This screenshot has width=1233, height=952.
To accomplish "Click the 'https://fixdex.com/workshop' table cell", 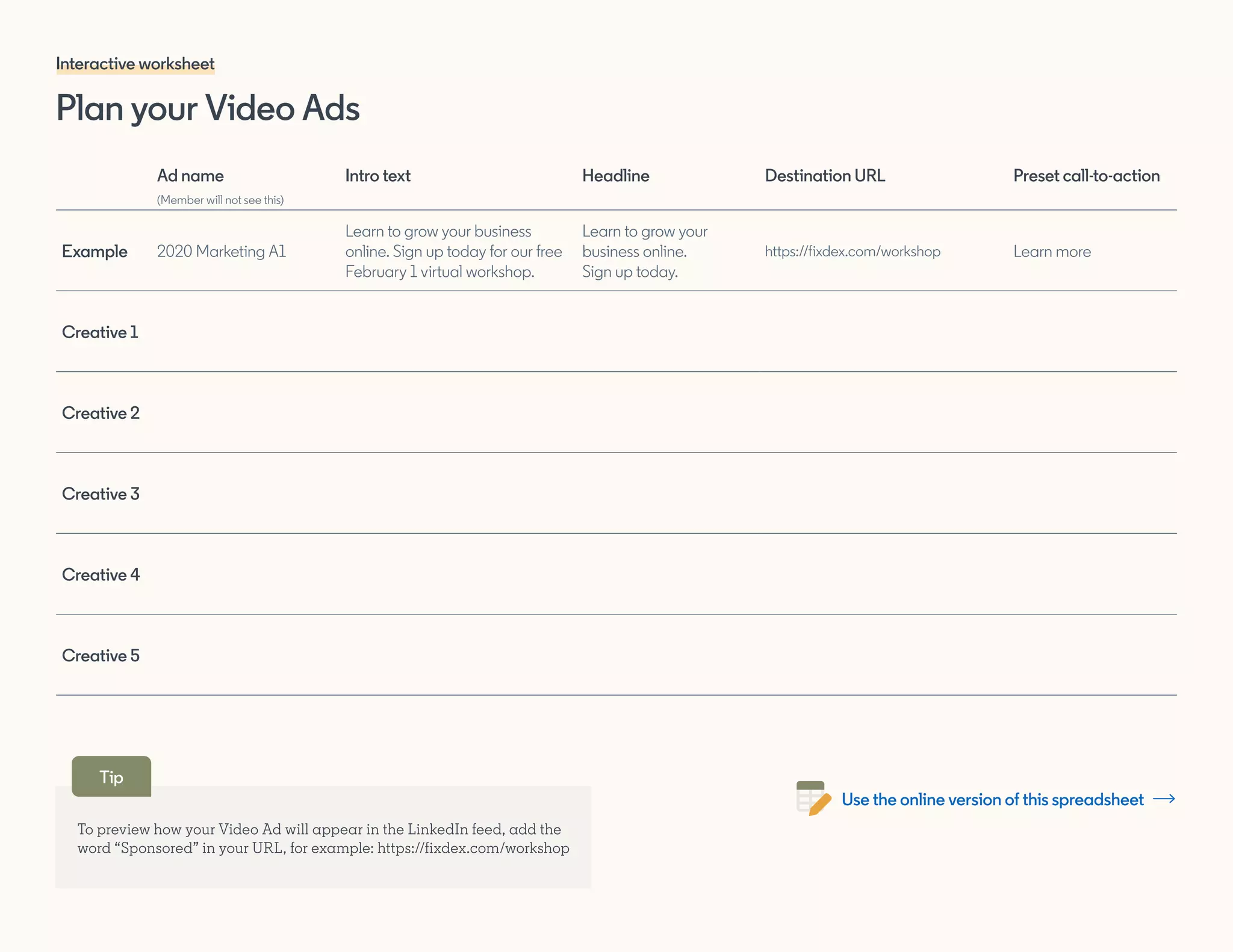I will [x=853, y=252].
